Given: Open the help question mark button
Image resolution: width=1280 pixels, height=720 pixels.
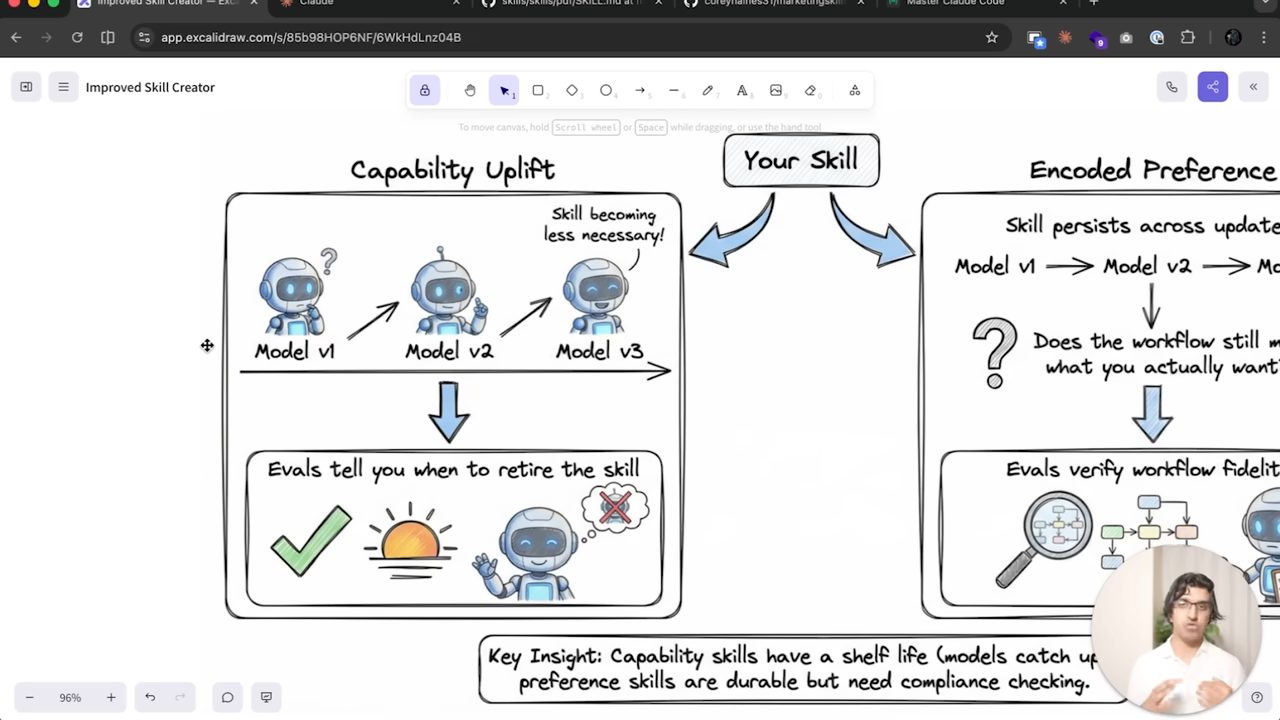Looking at the screenshot, I should 1257,697.
